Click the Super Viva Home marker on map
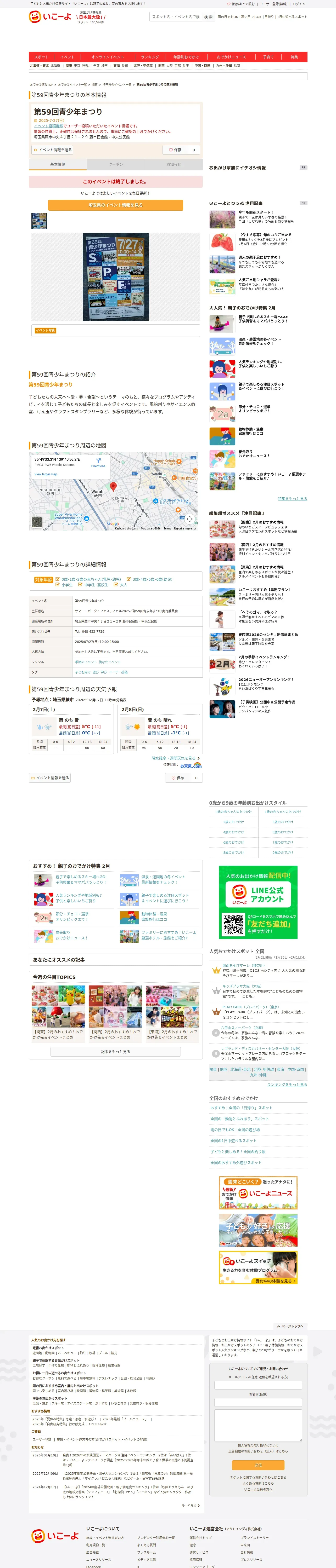The width and height of the screenshot is (336, 1568). pyautogui.click(x=87, y=518)
